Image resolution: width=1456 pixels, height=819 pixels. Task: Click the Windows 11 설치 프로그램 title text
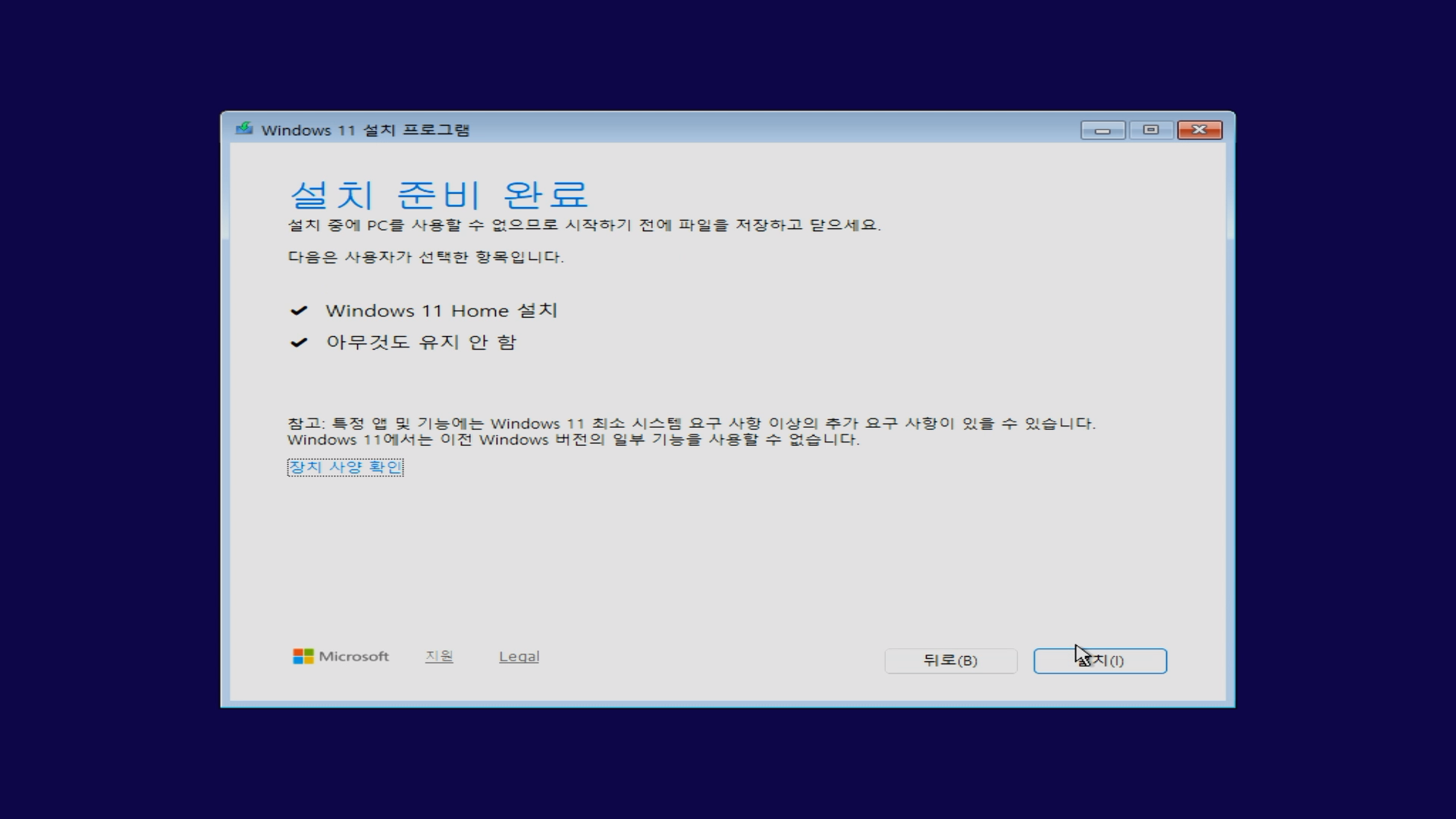click(x=365, y=130)
